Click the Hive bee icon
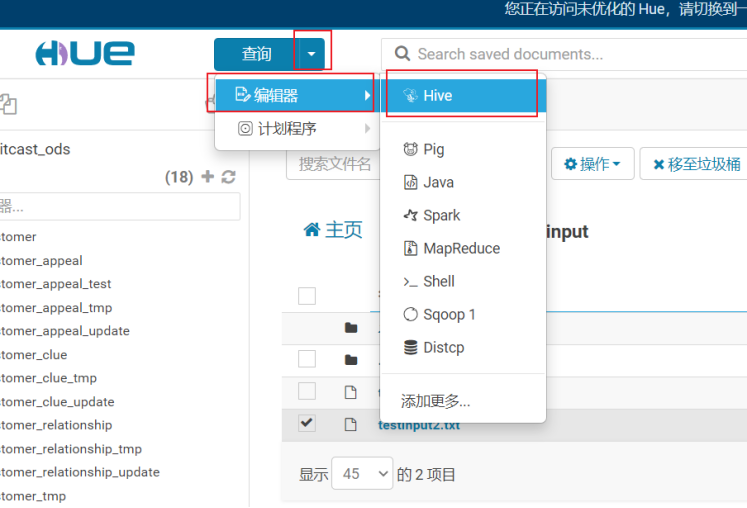The image size is (747, 508). [410, 95]
